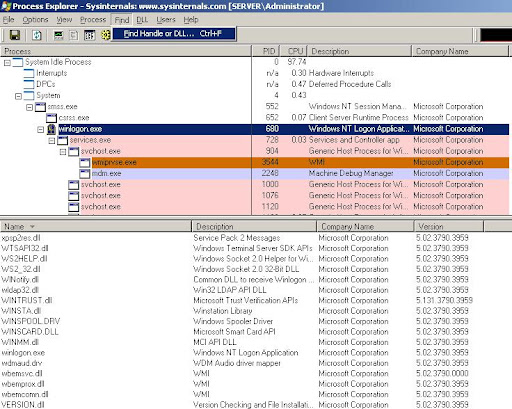Click the Refresh Now toolbar icon
This screenshot has height=409, width=512.
[37, 35]
